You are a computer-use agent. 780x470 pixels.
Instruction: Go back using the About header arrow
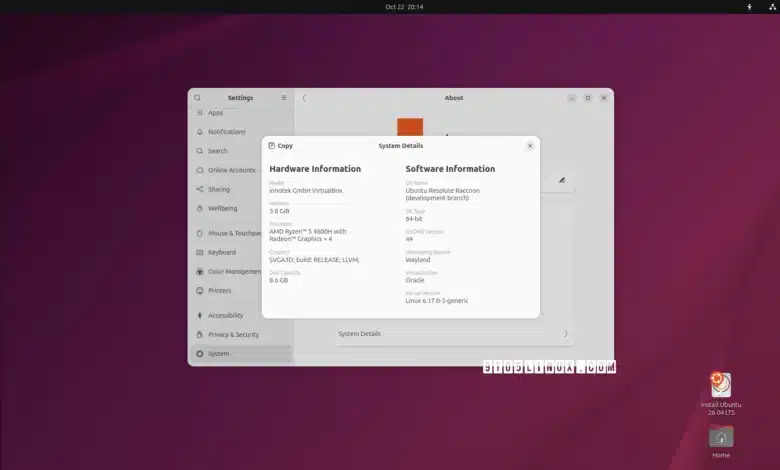304,98
